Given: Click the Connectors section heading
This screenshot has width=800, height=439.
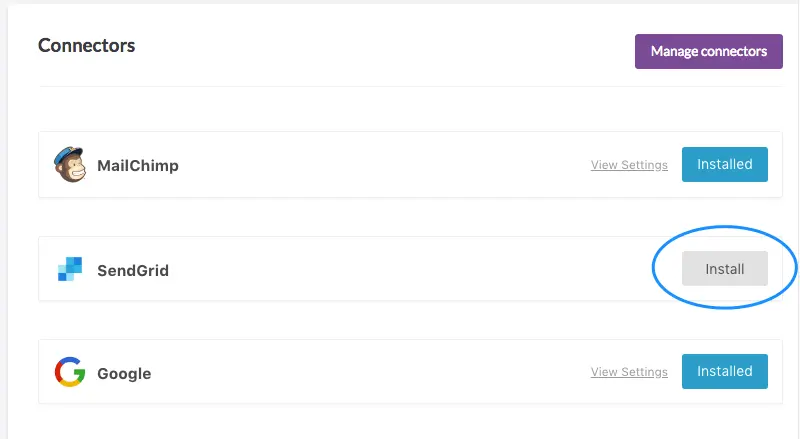Looking at the screenshot, I should tap(87, 45).
